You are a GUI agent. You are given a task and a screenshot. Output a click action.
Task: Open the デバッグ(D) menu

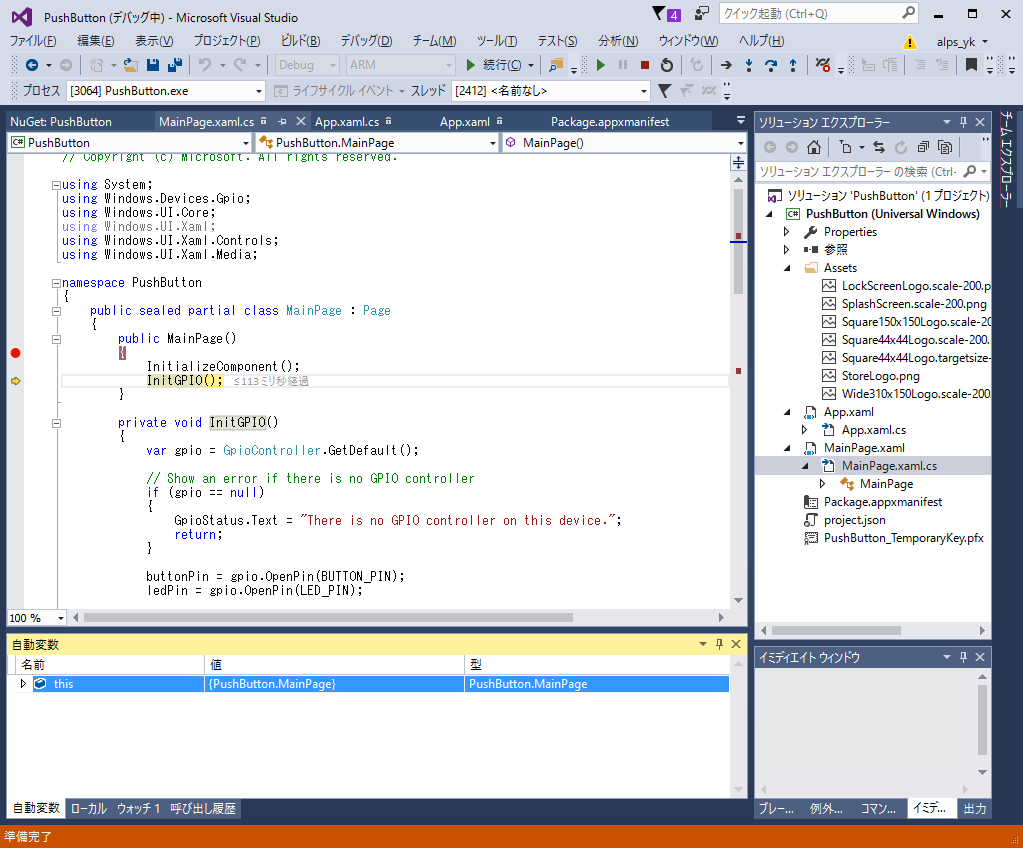(366, 41)
